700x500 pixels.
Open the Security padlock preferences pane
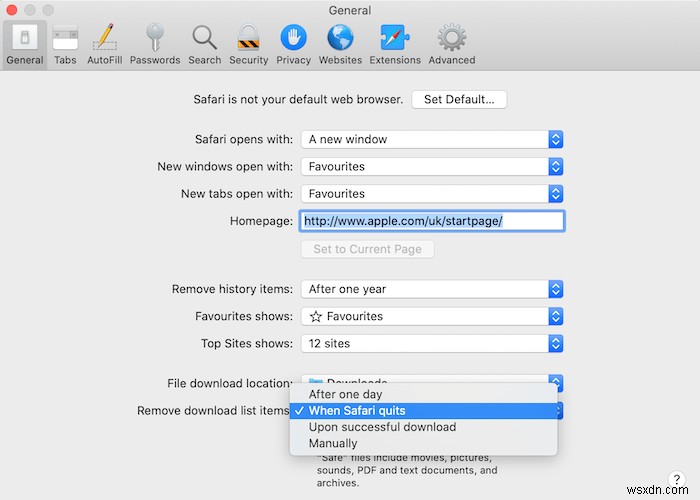point(248,45)
